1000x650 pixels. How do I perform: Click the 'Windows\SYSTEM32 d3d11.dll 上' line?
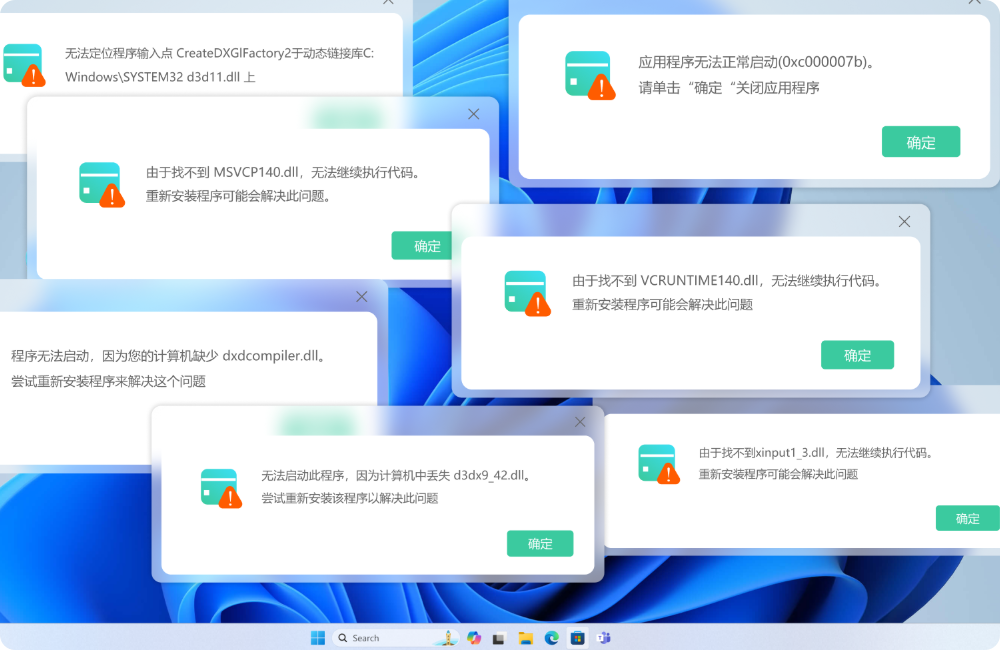click(x=160, y=77)
